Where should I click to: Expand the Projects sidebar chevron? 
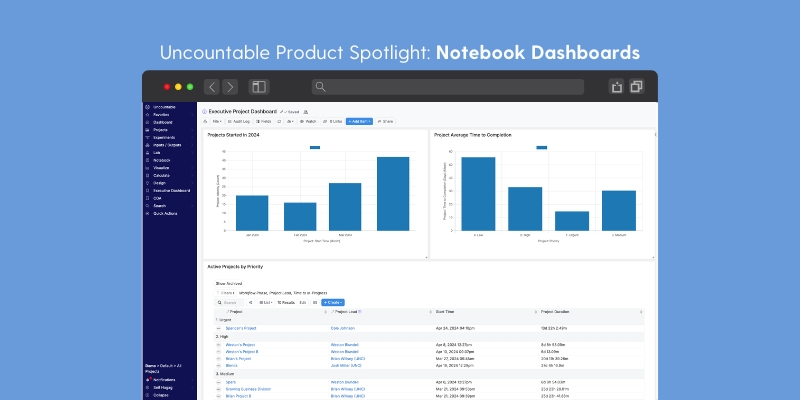[192, 130]
